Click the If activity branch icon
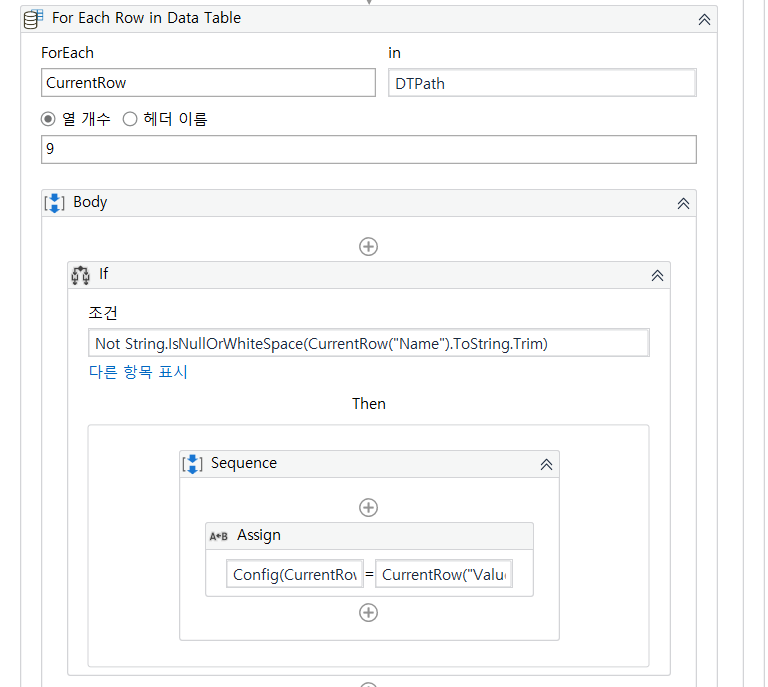 pyautogui.click(x=80, y=275)
